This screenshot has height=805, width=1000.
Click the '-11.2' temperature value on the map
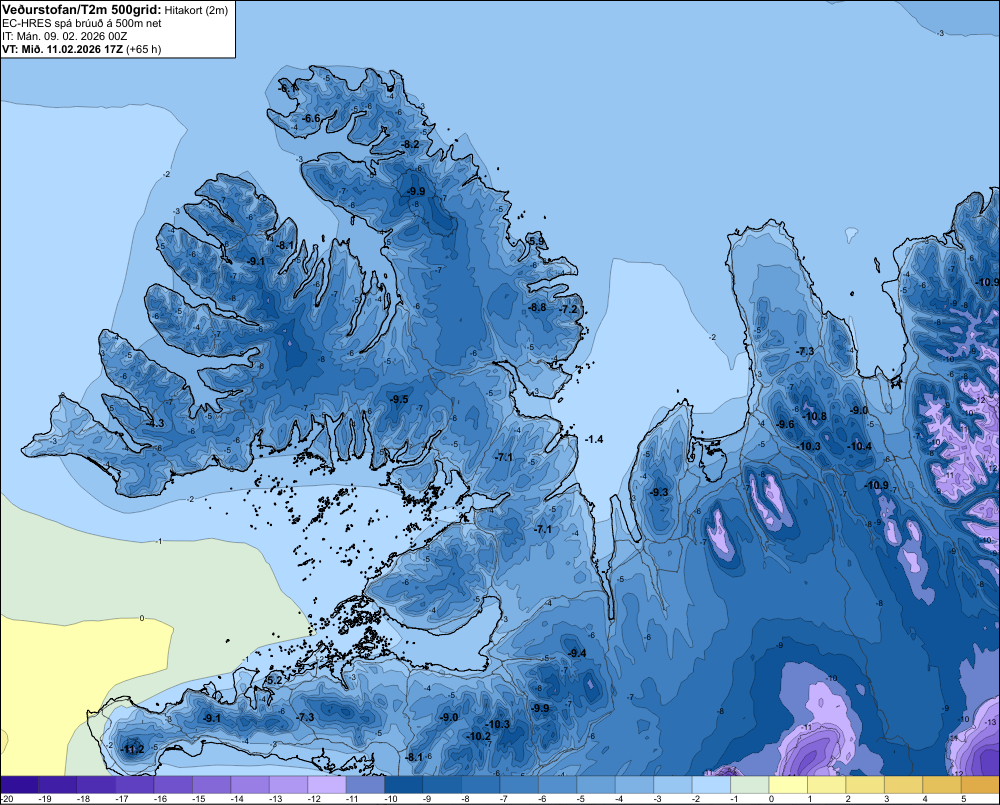tap(133, 750)
